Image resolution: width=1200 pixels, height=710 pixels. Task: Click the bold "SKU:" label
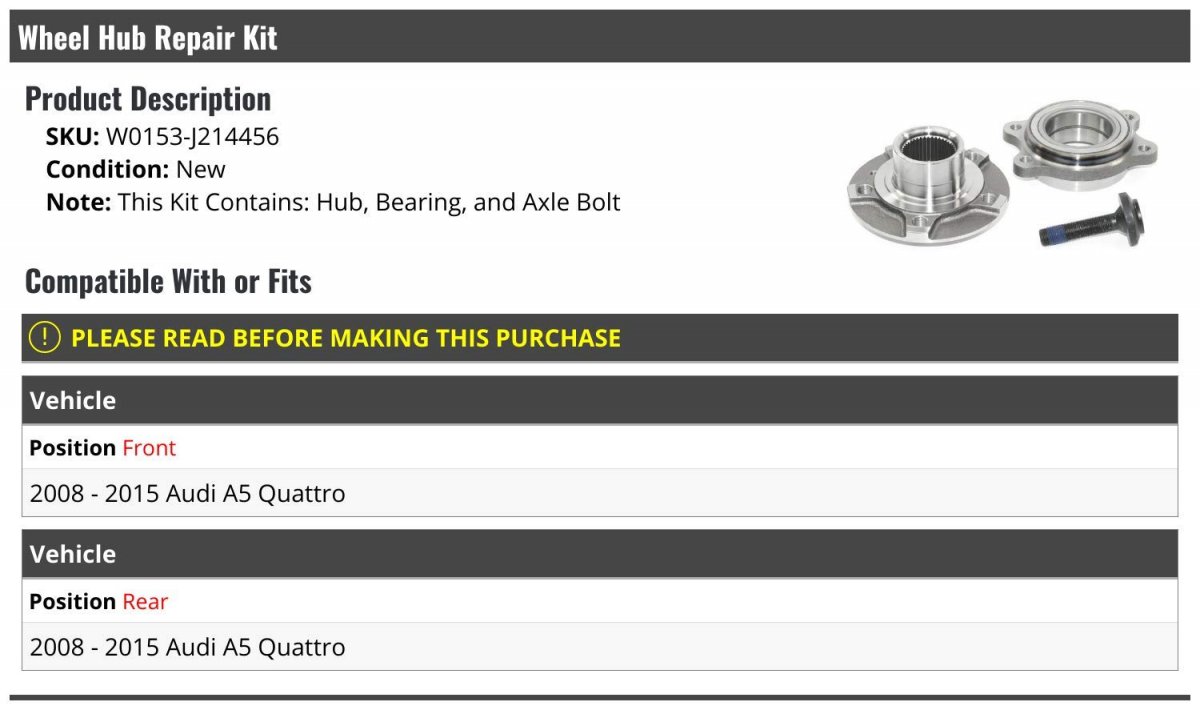[72, 137]
